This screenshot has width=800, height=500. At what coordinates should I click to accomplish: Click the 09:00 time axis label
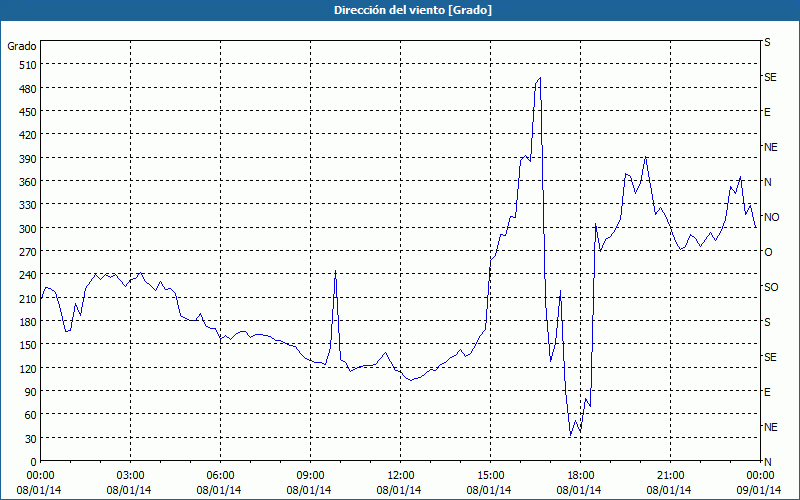310,476
